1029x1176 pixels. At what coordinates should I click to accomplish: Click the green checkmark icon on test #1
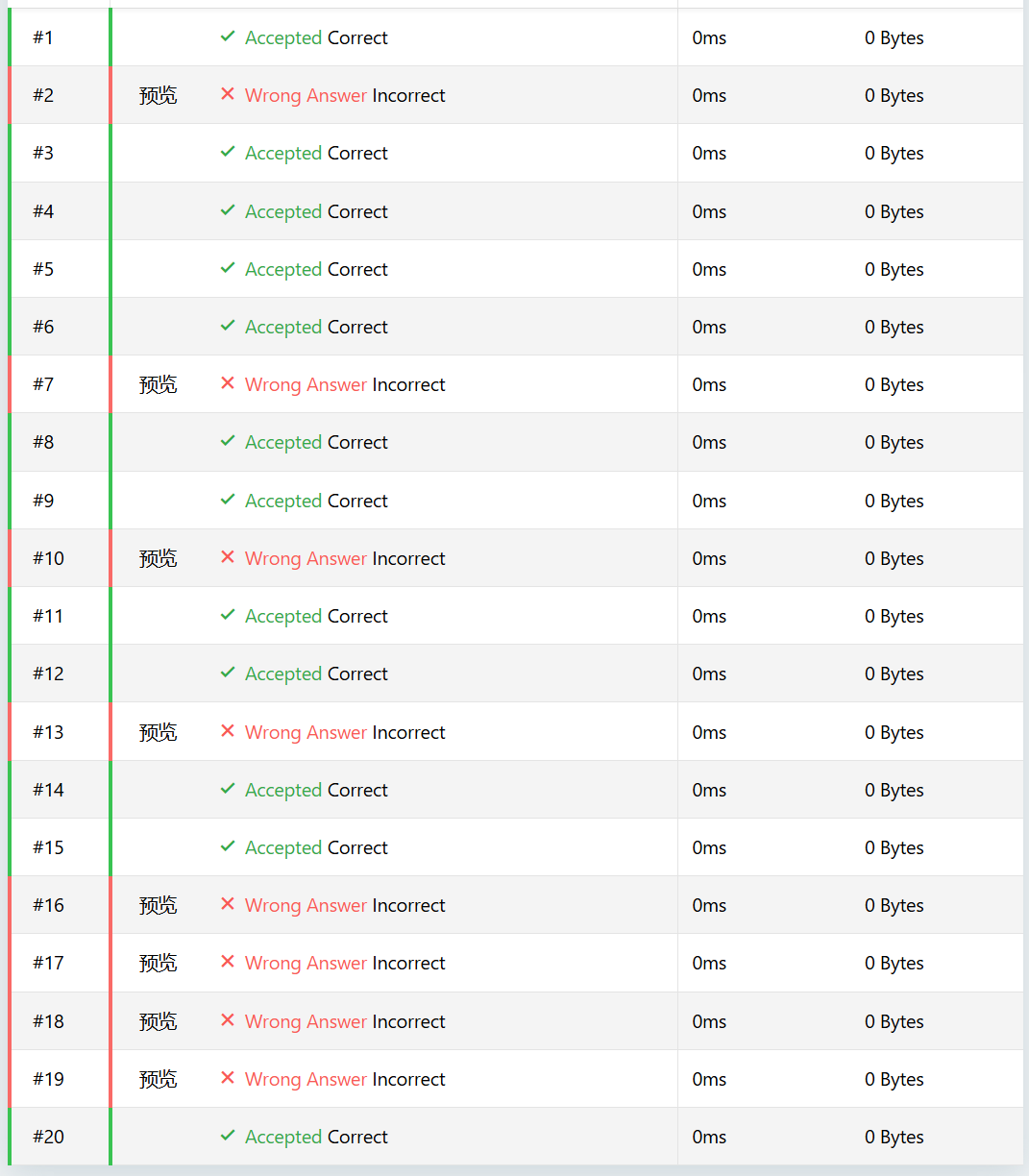[x=228, y=37]
